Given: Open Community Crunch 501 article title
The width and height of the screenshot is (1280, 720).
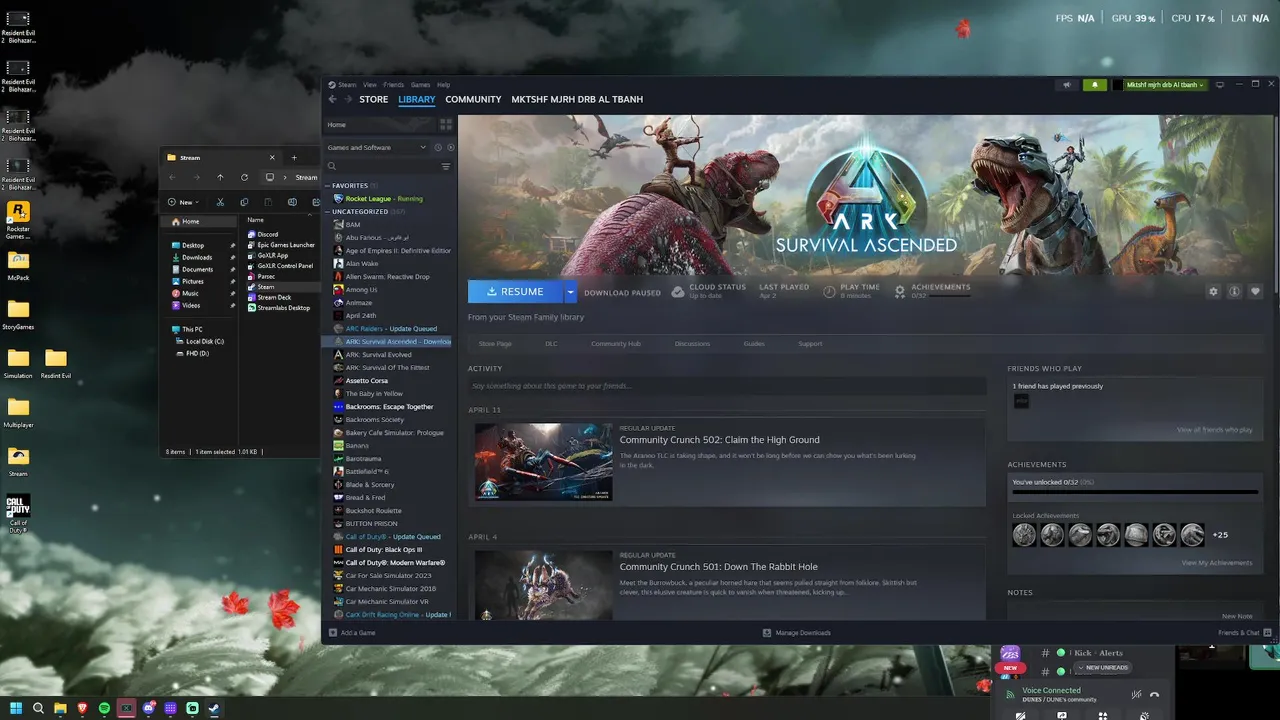Looking at the screenshot, I should 718,567.
